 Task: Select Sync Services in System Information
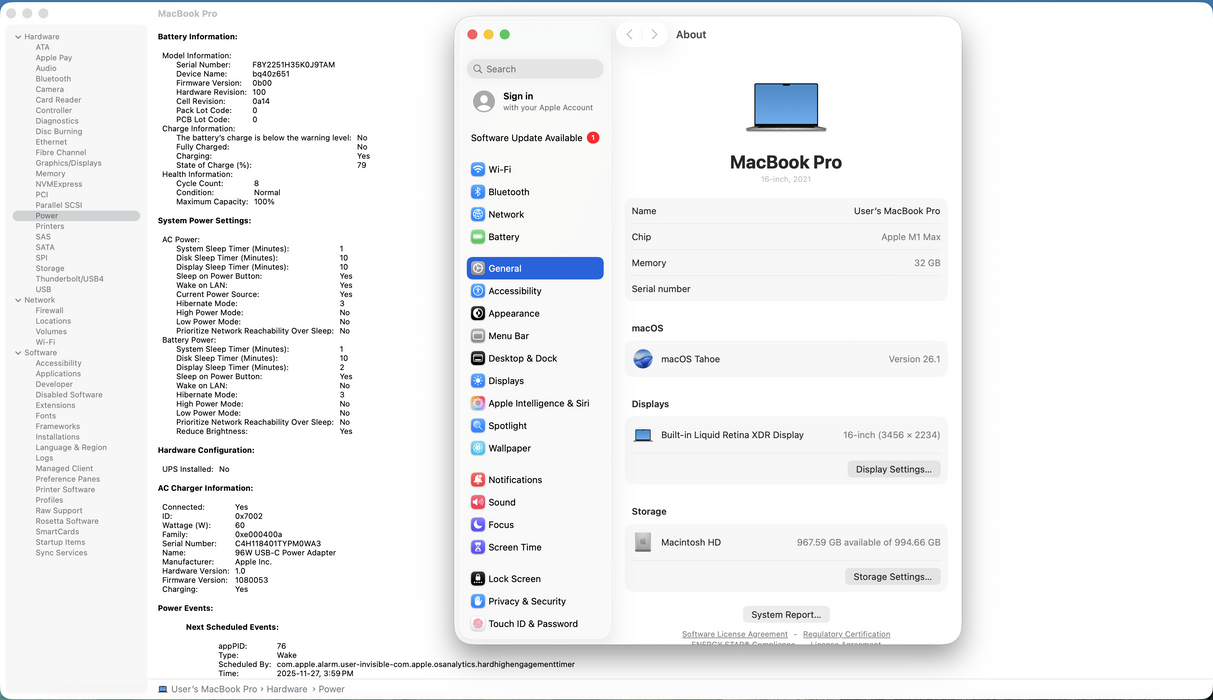pyautogui.click(x=61, y=553)
